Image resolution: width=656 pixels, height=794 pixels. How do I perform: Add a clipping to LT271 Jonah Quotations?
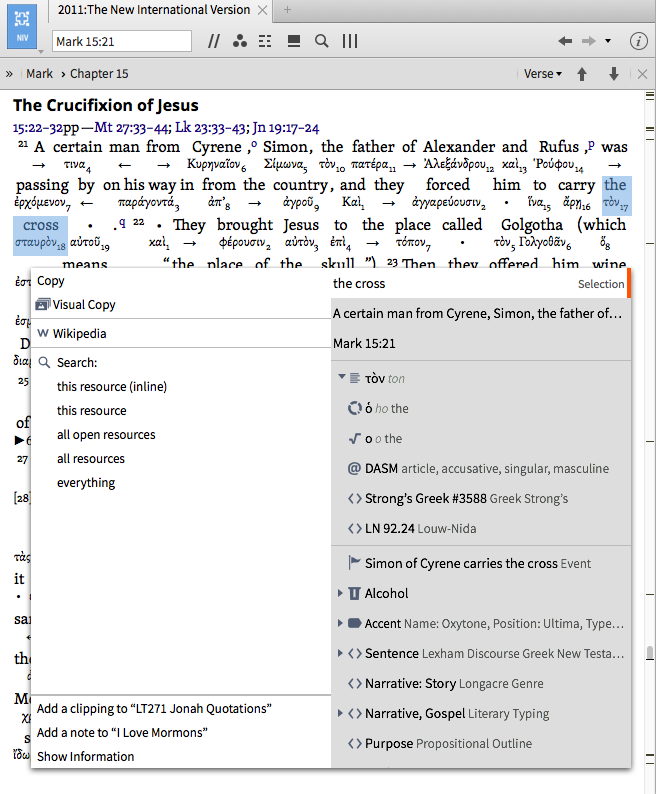click(155, 708)
